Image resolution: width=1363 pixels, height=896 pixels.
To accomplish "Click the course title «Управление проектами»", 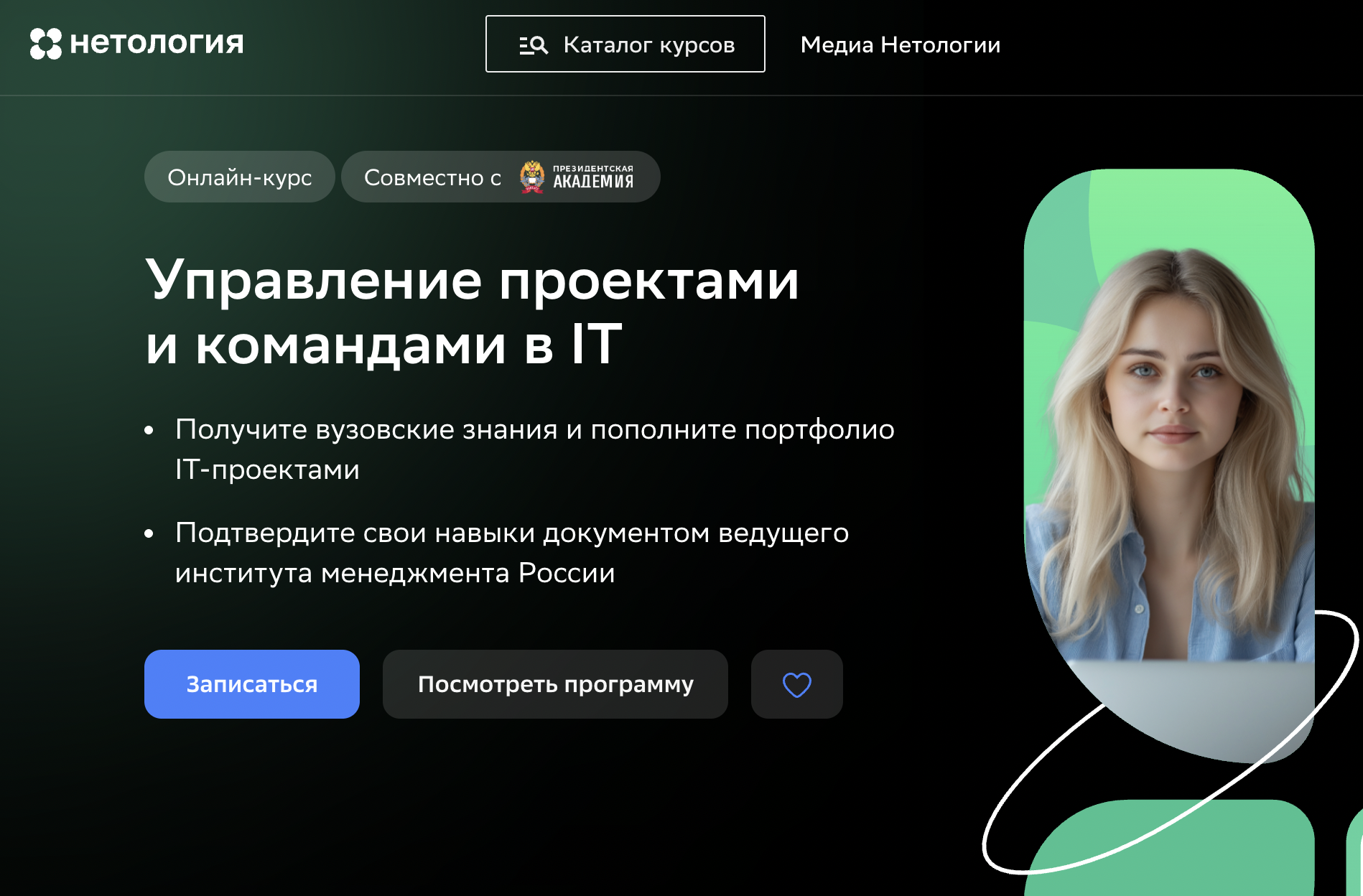I will 472,280.
